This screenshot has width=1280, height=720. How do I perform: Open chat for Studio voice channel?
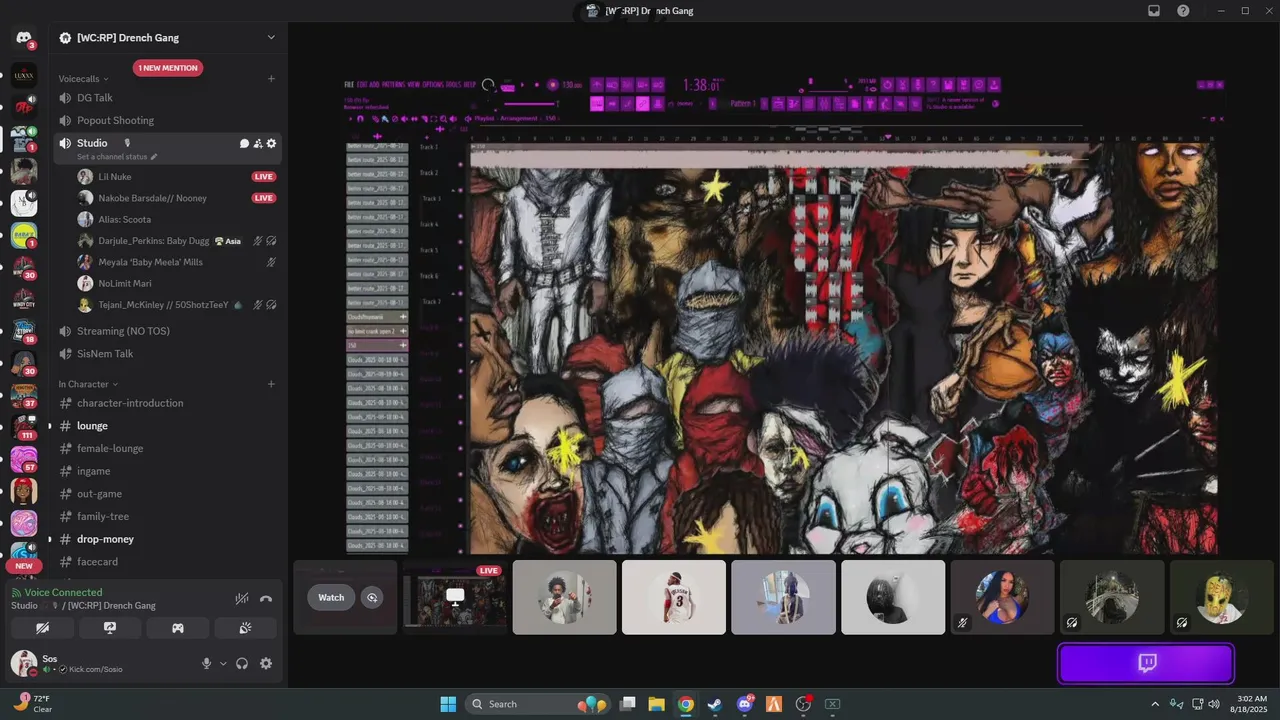[244, 143]
